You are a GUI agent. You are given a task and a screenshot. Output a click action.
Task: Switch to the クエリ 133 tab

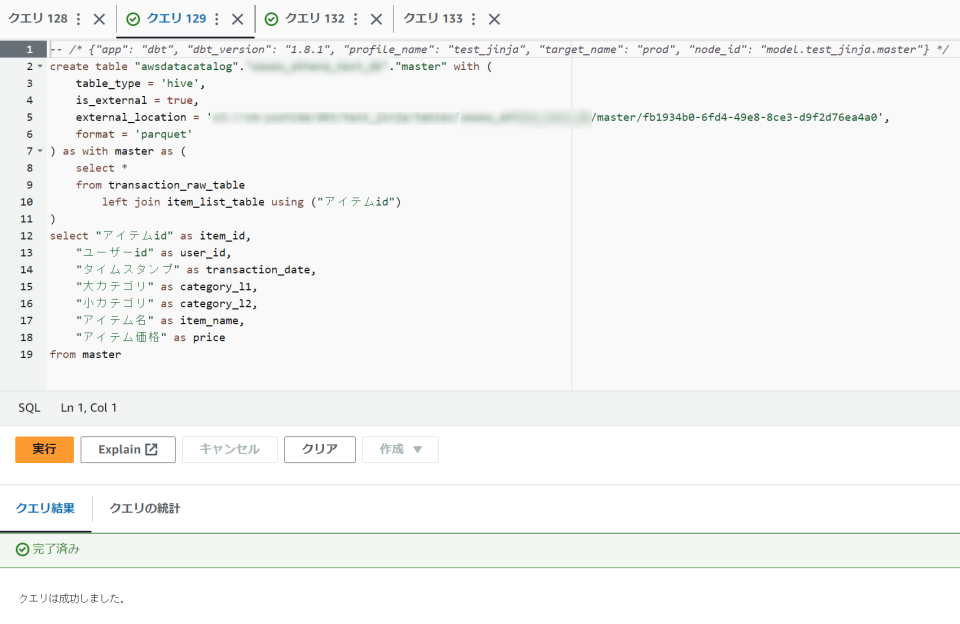[433, 19]
